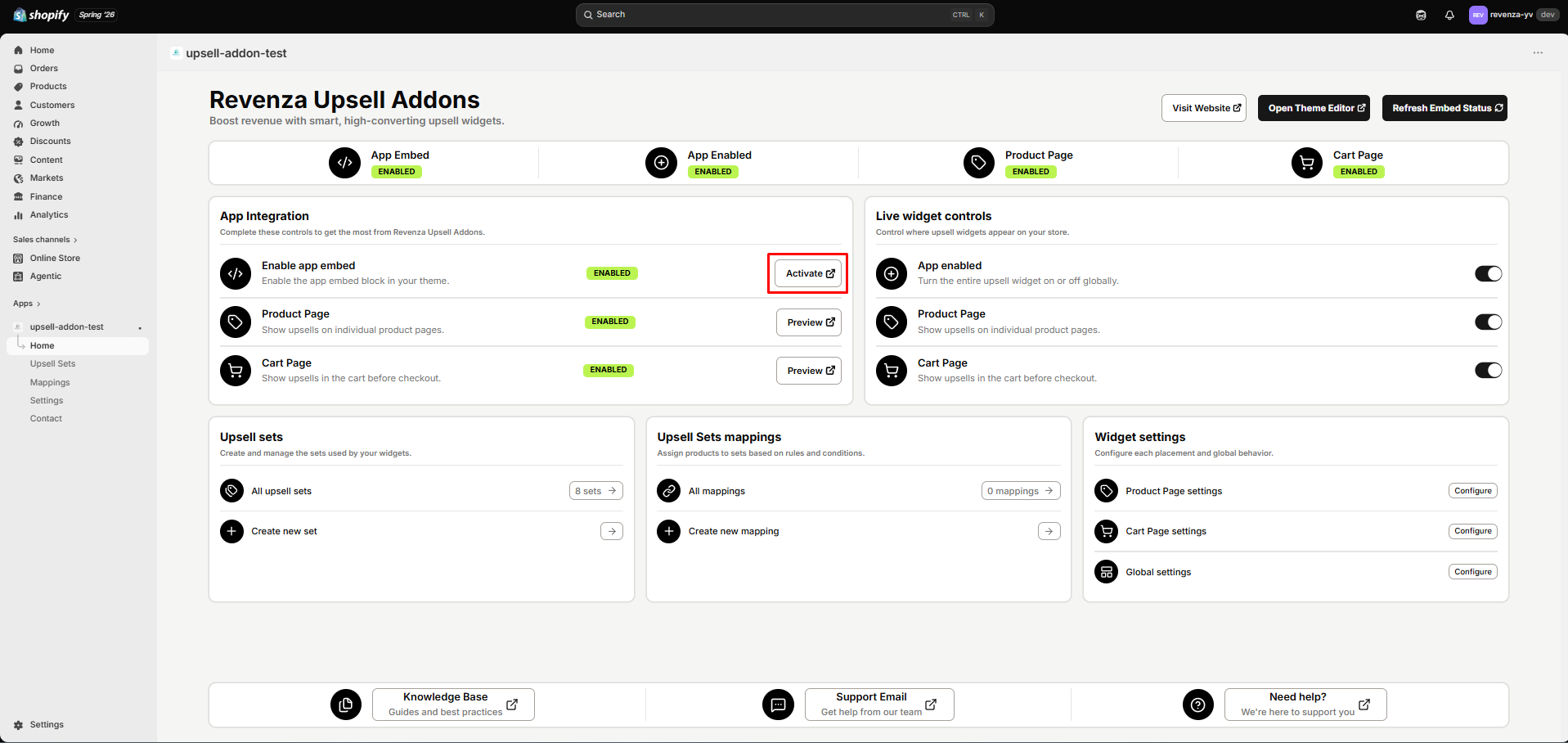This screenshot has width=1568, height=743.
Task: Click Refresh Embed Status button
Action: coord(1444,108)
